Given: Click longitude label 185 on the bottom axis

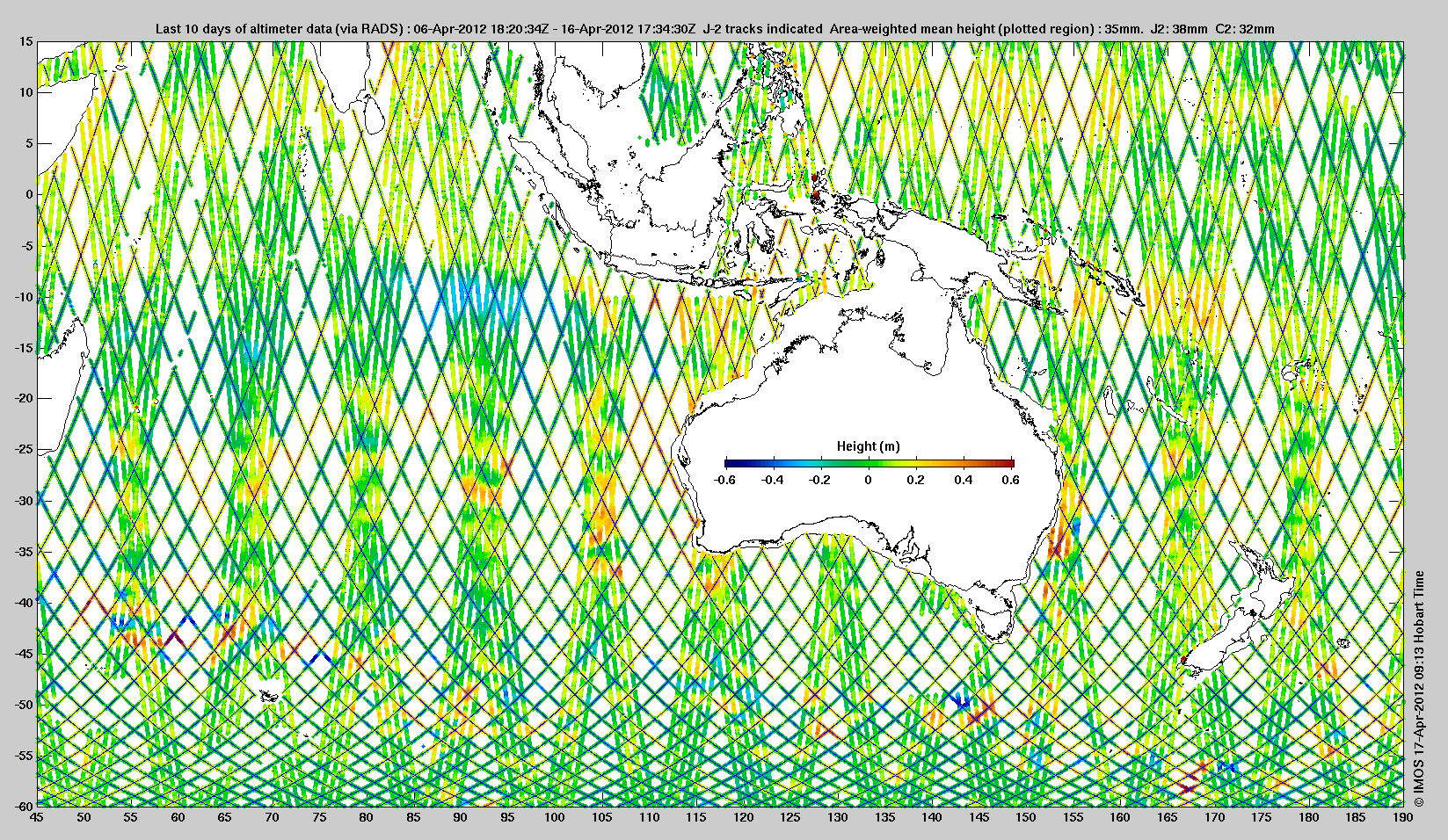Looking at the screenshot, I should (x=1356, y=817).
